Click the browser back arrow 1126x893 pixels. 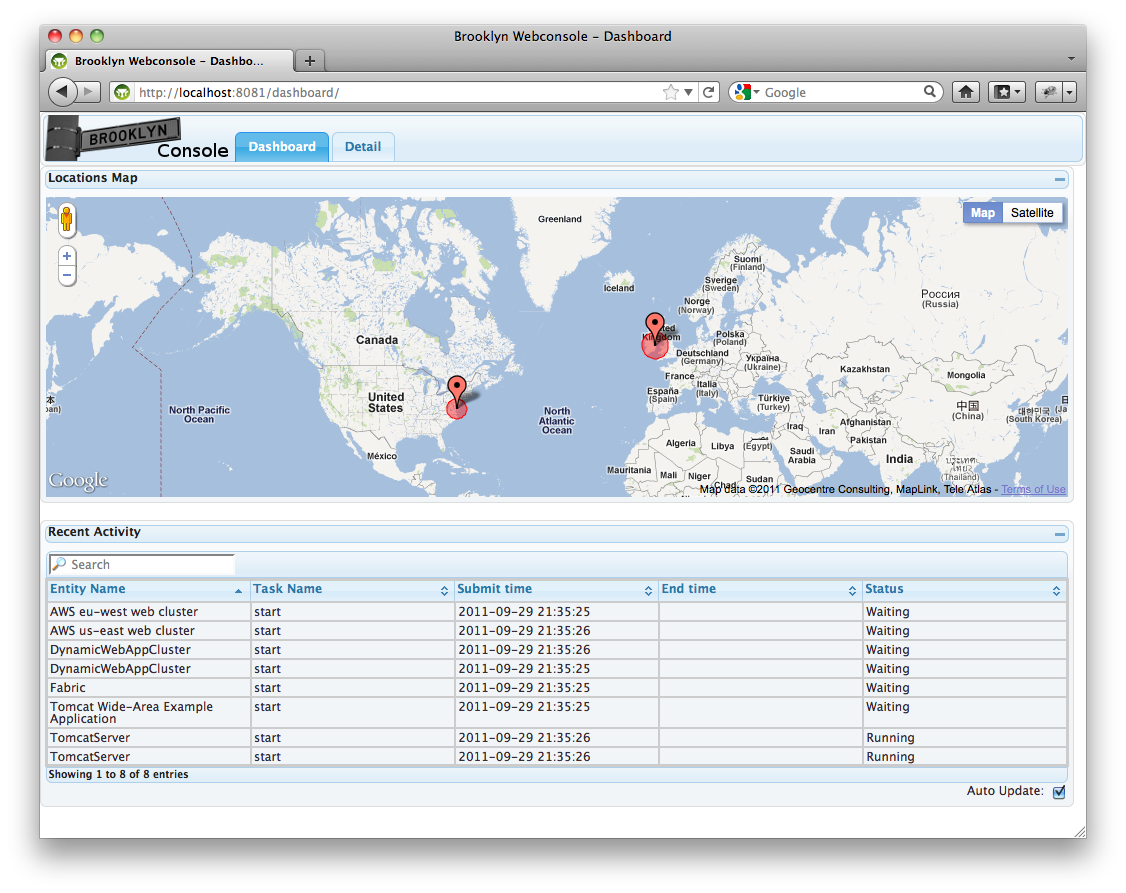pyautogui.click(x=63, y=92)
